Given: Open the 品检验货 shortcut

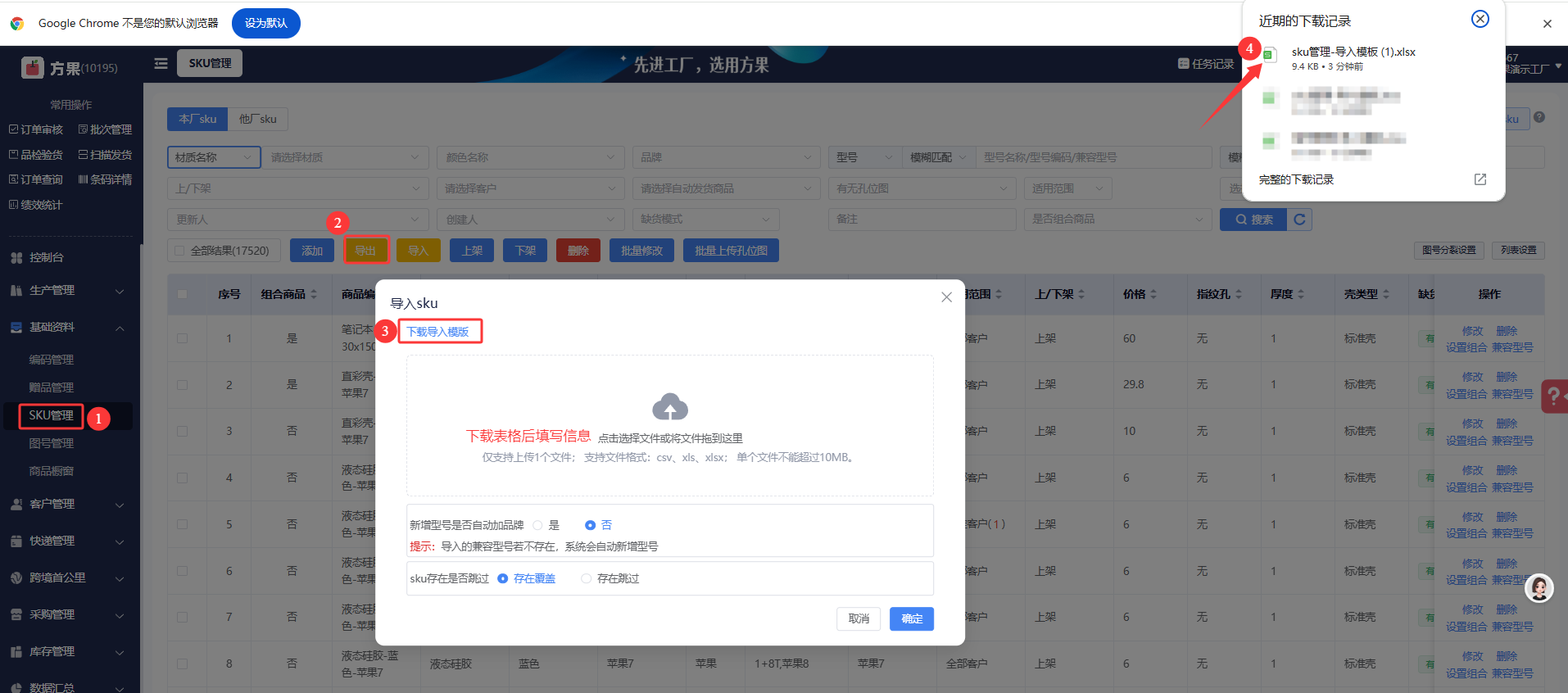Looking at the screenshot, I should pyautogui.click(x=36, y=155).
